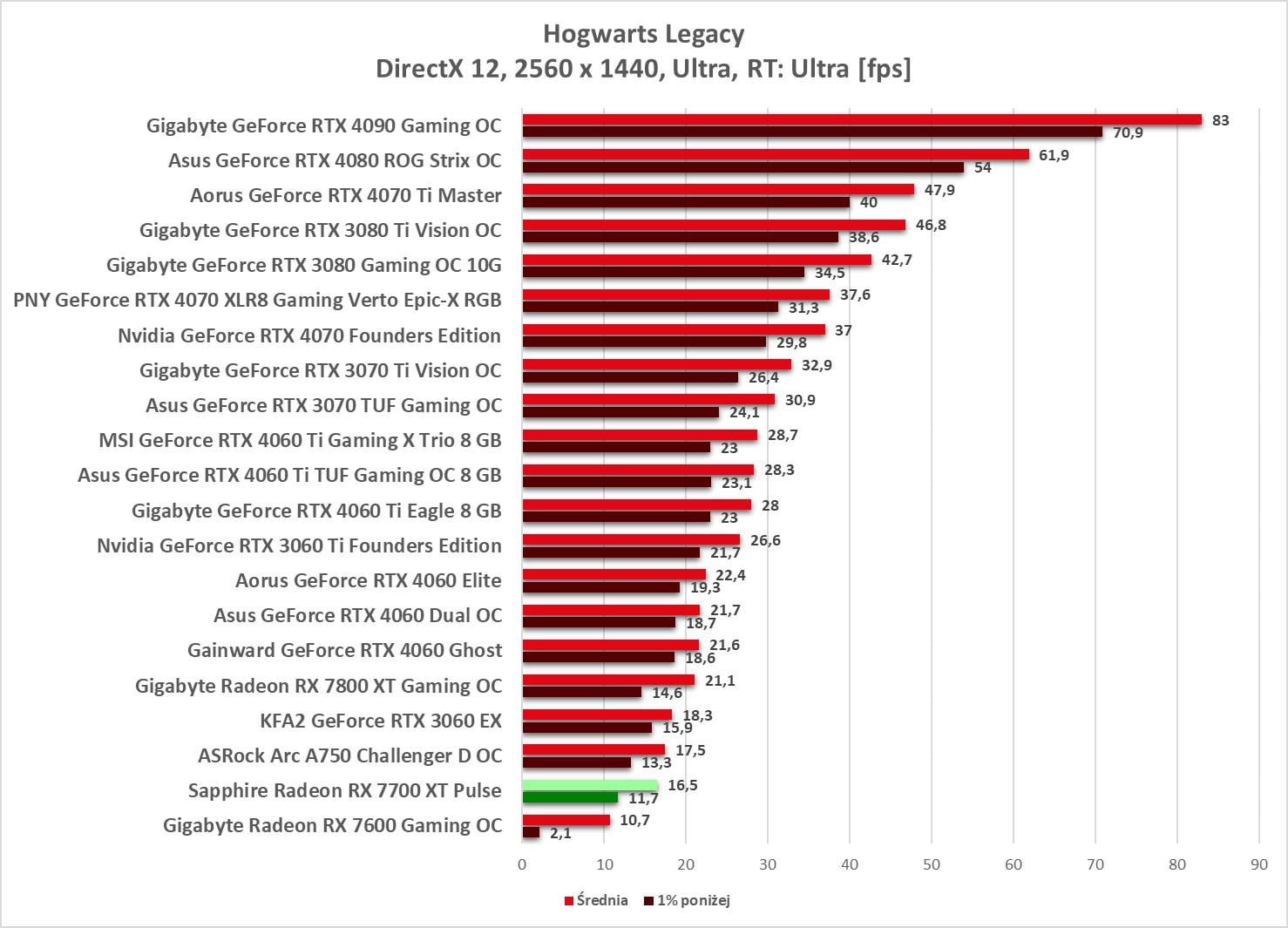Select the Gigabyte Radeon RX 7800 XT average bar
The width and height of the screenshot is (1288, 928).
[608, 680]
